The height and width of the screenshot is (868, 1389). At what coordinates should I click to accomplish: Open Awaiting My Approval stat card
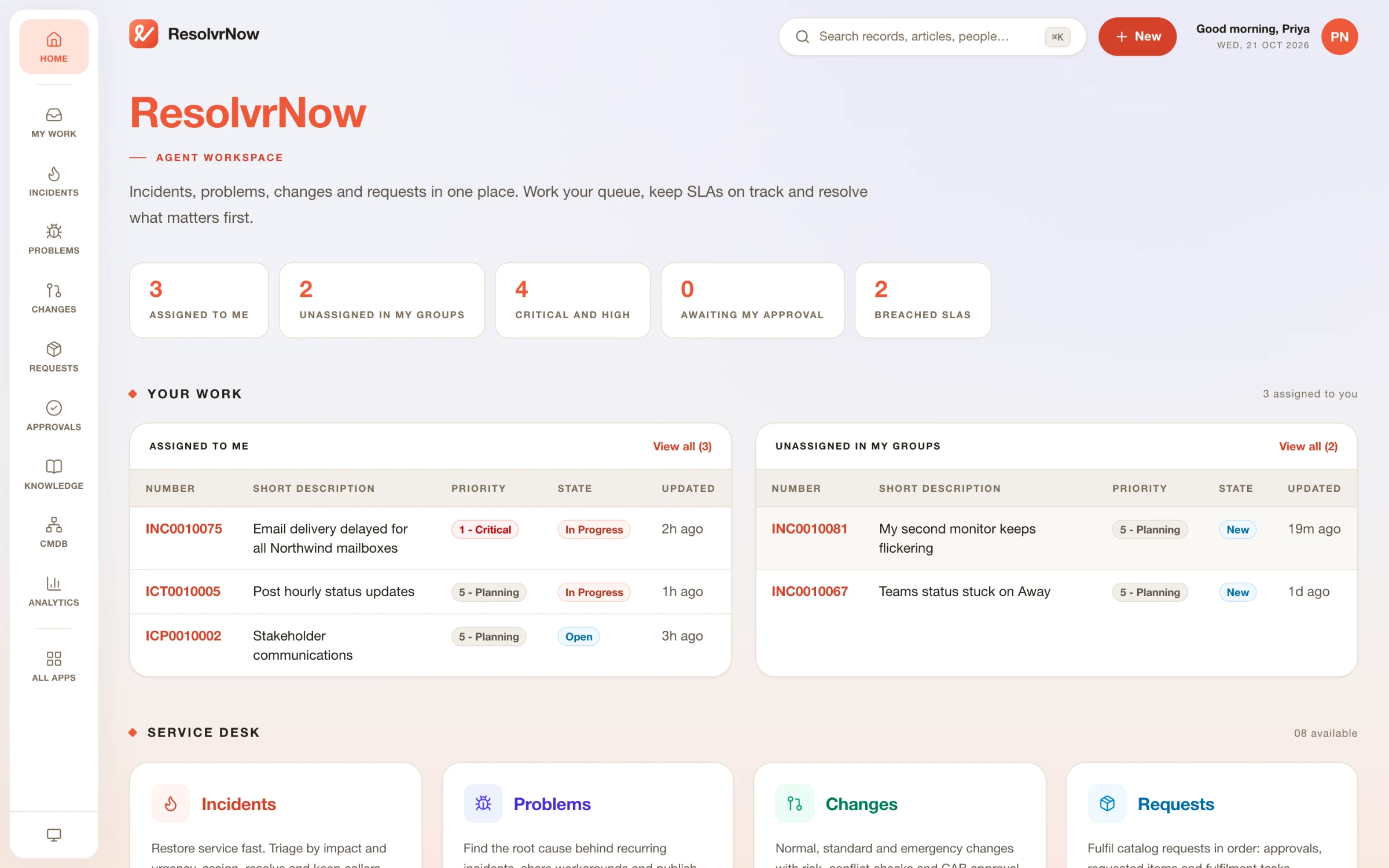(752, 300)
